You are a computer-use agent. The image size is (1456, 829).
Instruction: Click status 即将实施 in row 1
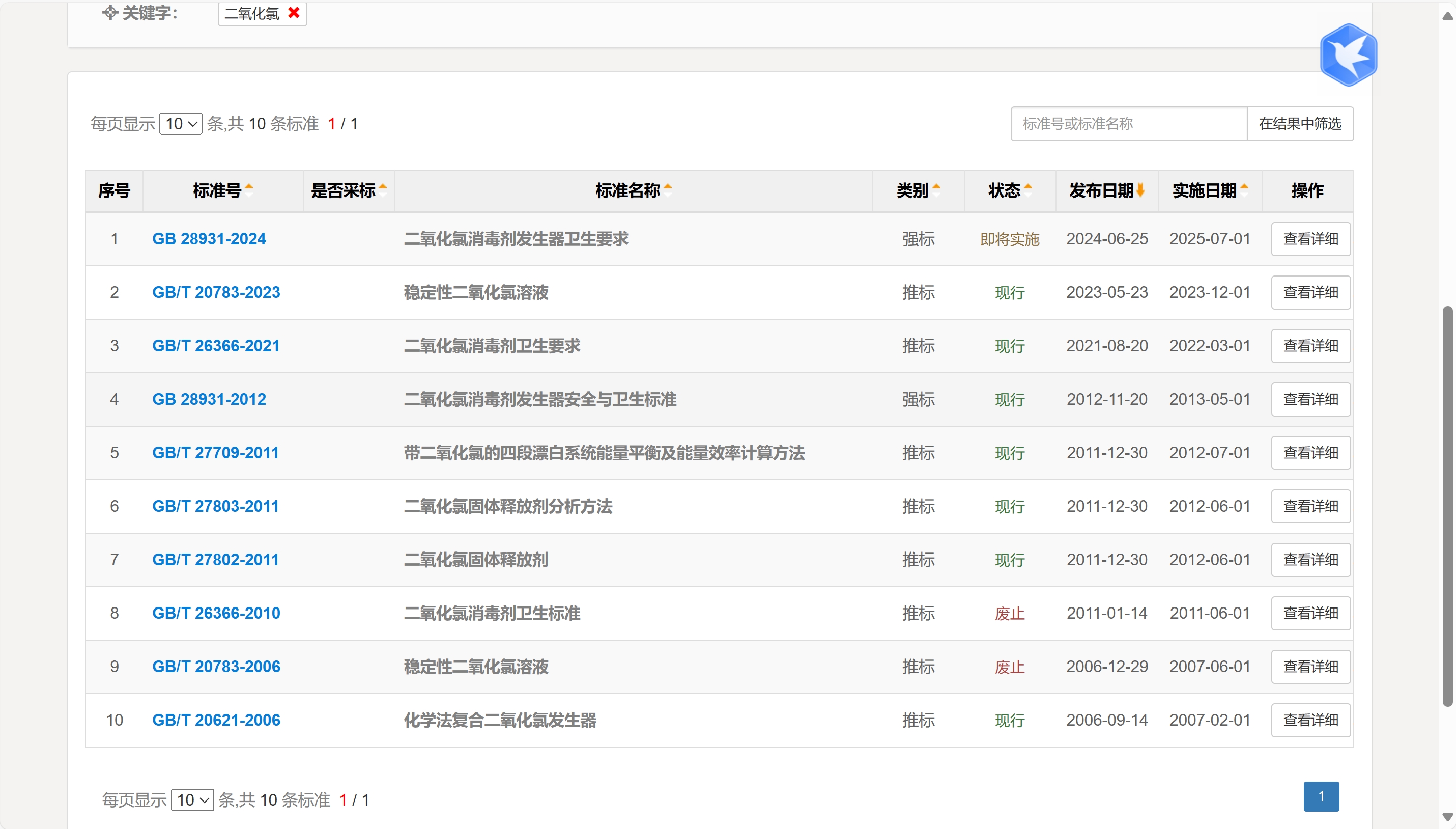click(x=1009, y=239)
